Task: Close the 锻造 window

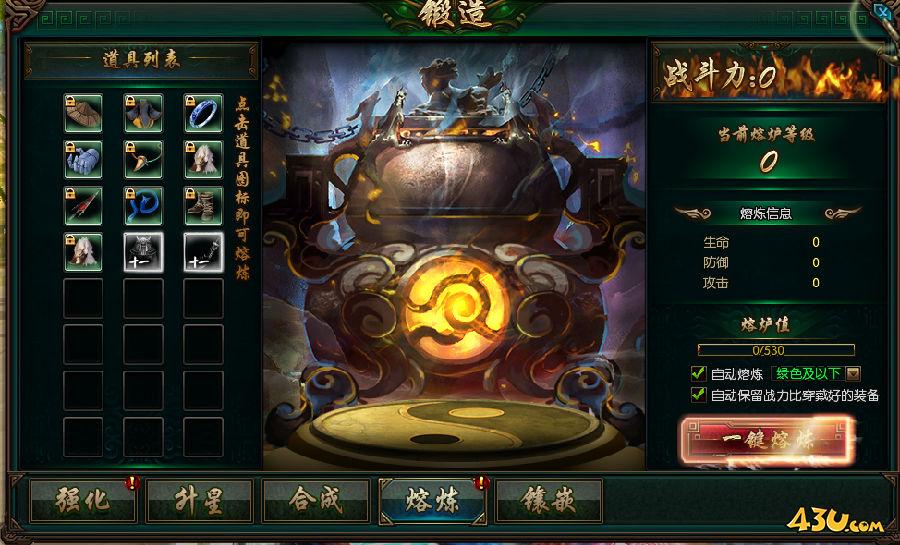Action: (882, 10)
